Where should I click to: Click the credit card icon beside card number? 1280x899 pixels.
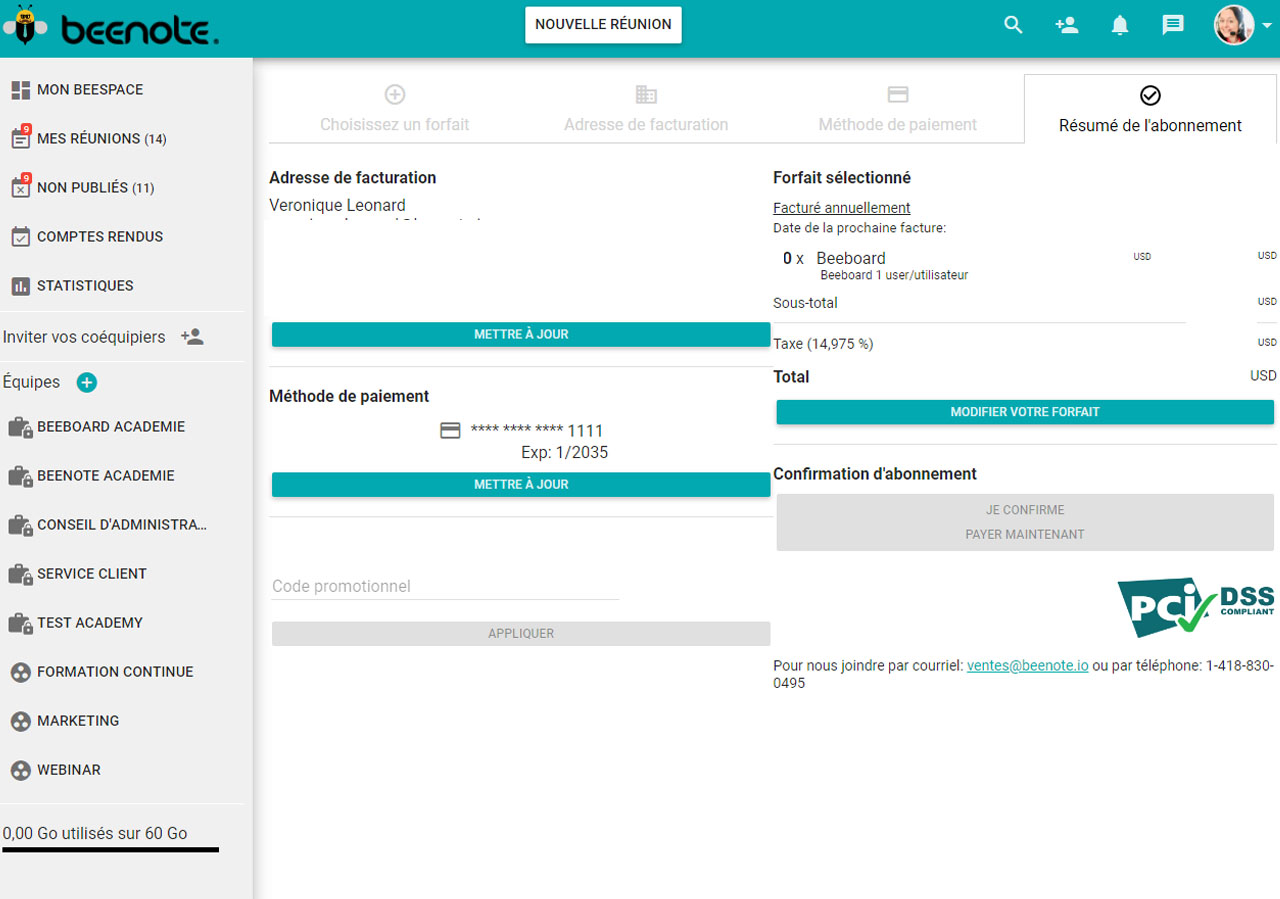coord(451,430)
